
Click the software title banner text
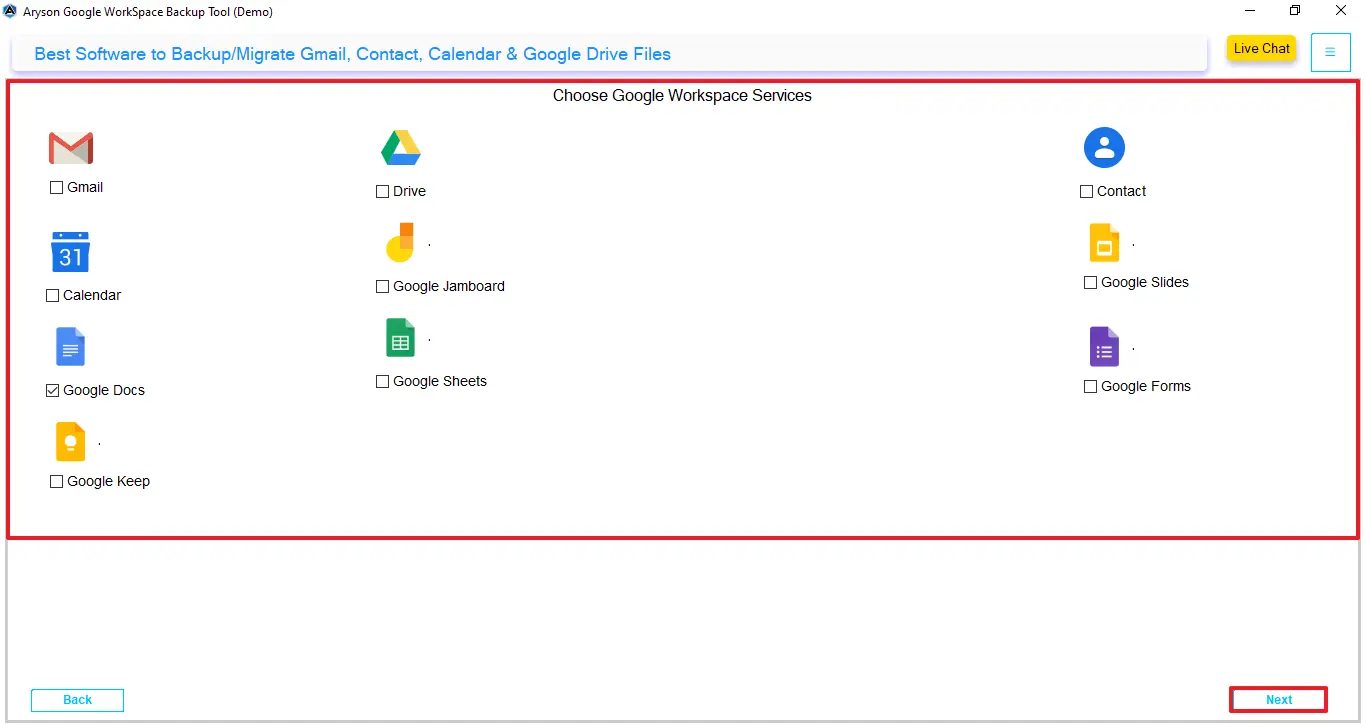tap(352, 54)
